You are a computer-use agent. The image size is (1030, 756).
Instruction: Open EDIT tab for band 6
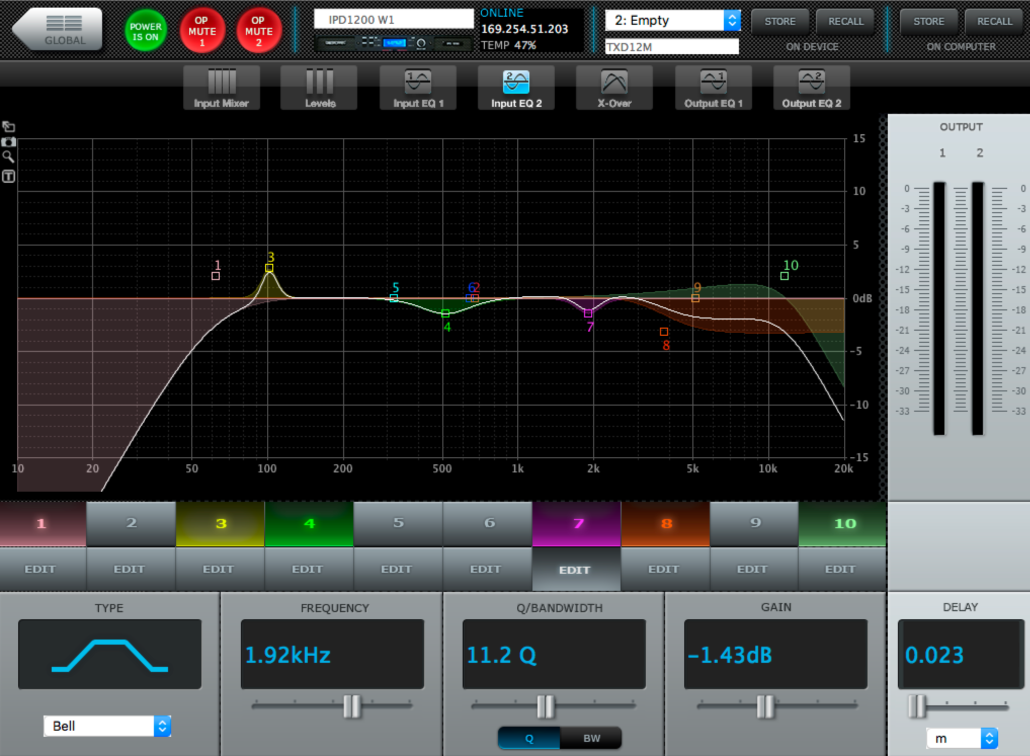[487, 569]
